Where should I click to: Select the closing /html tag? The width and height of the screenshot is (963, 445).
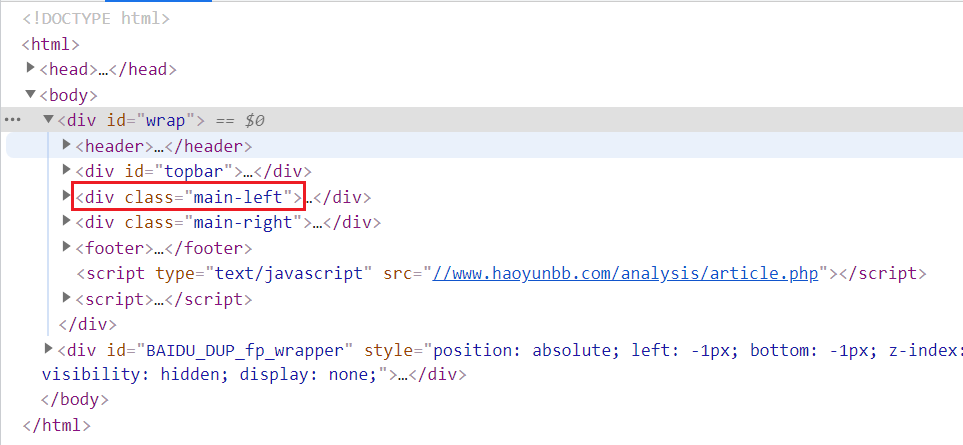pyautogui.click(x=57, y=425)
